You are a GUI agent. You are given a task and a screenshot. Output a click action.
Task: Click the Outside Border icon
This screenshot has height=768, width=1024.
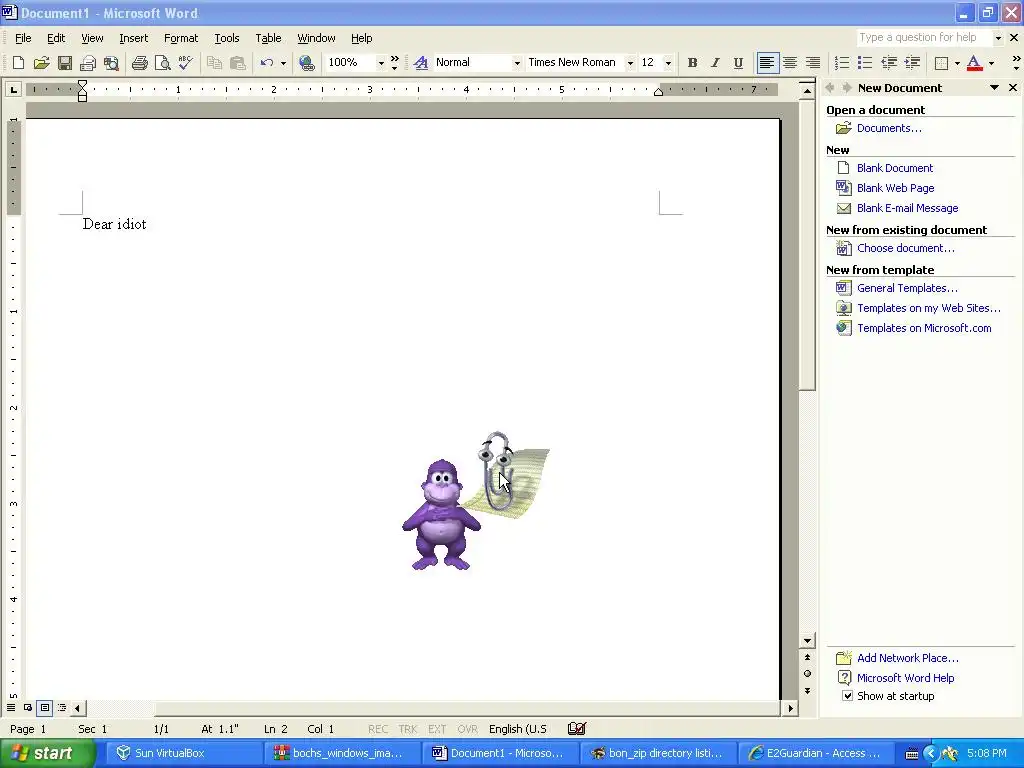click(x=941, y=63)
